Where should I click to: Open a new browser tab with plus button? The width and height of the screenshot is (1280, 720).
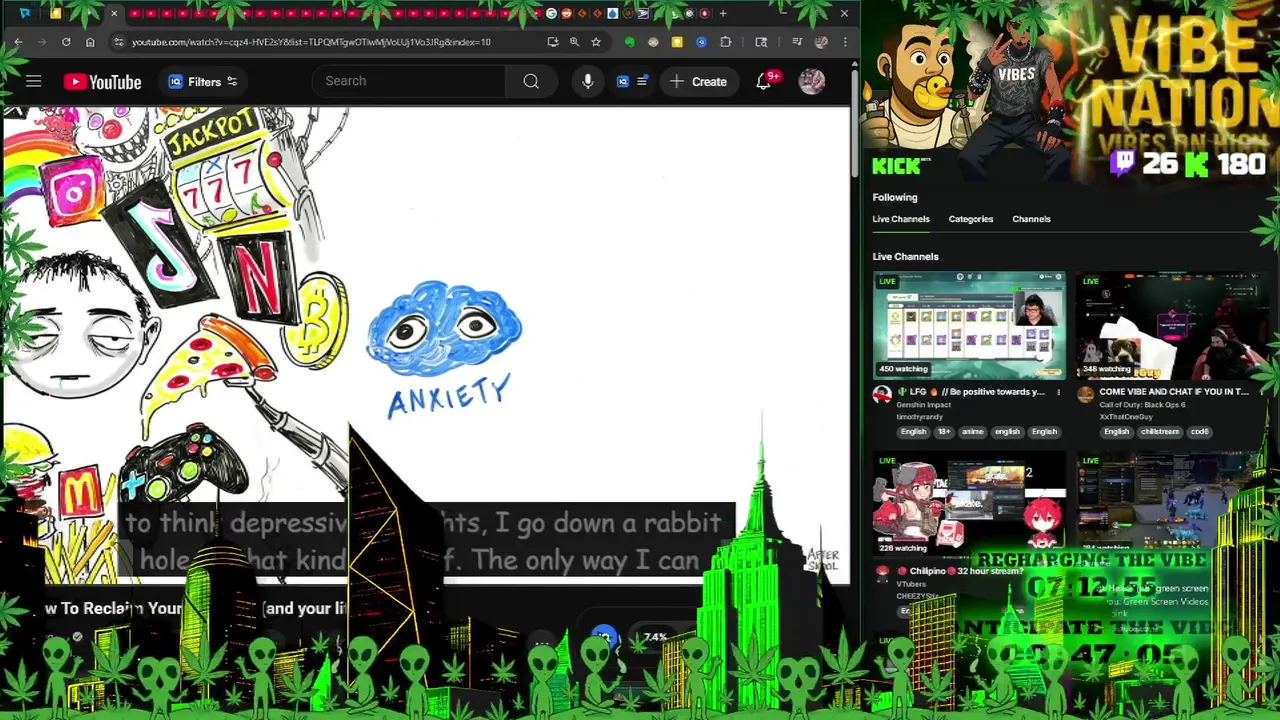pyautogui.click(x=723, y=13)
